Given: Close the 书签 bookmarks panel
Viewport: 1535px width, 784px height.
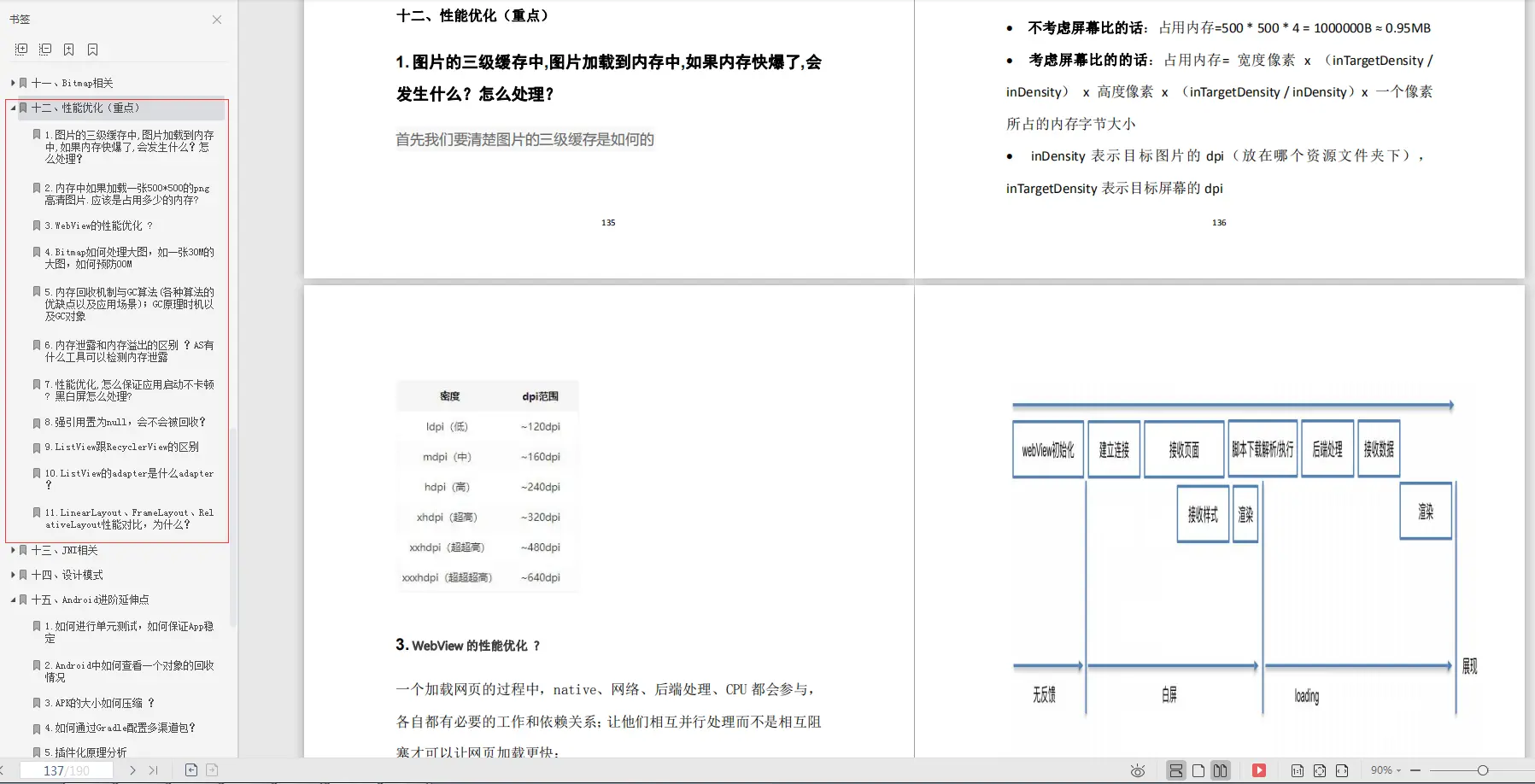Looking at the screenshot, I should click(217, 20).
